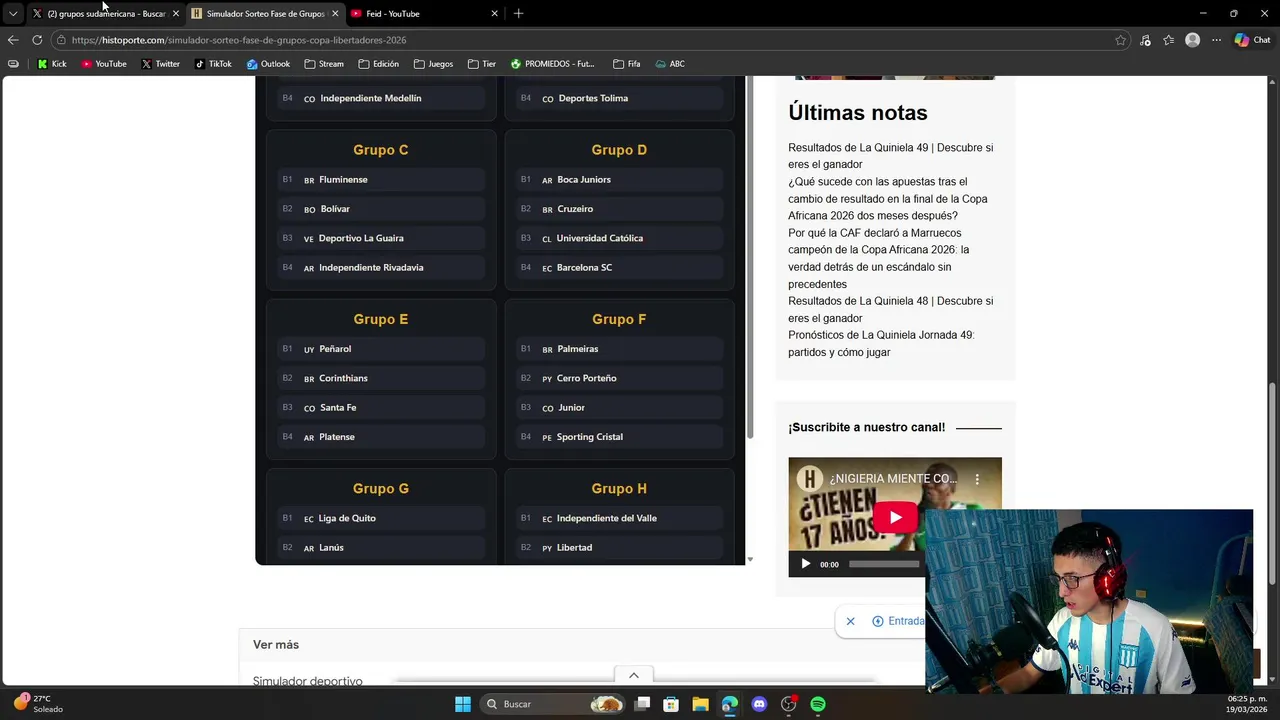Open the Outlook bookmark
Viewport: 1280px width, 720px height.
[x=268, y=64]
